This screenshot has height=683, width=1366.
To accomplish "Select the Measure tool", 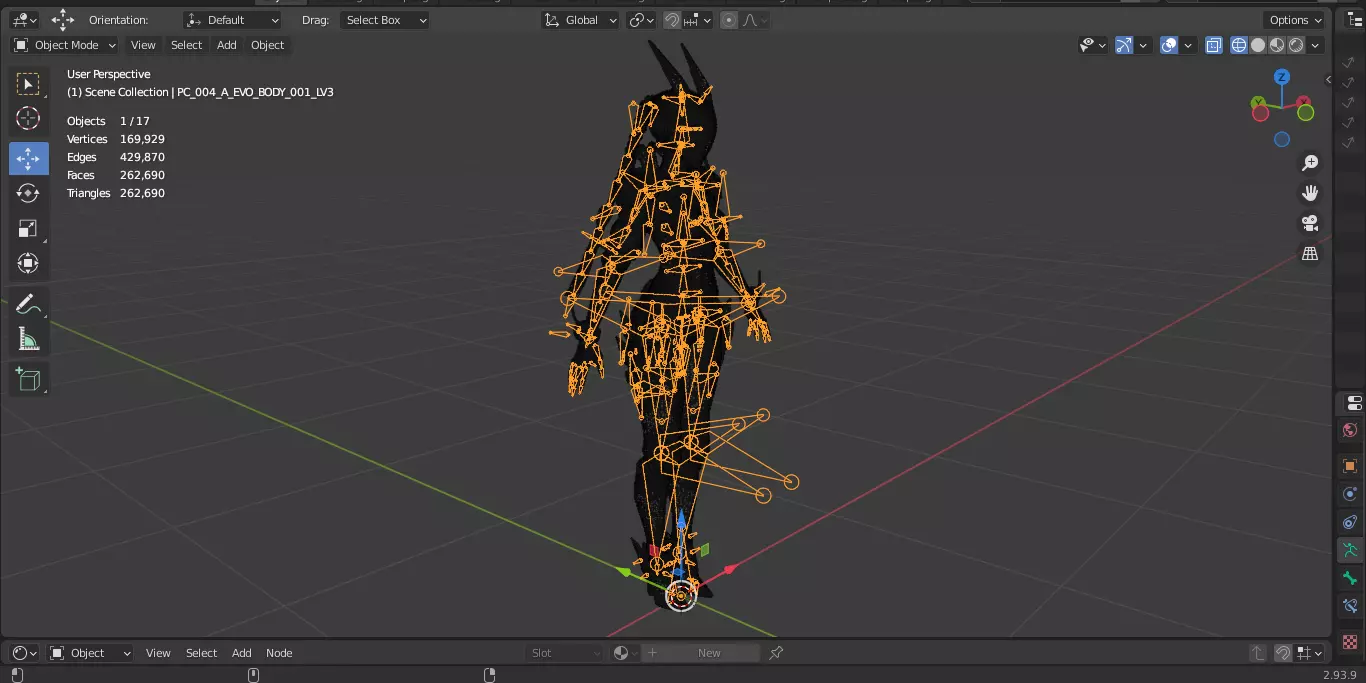I will [28, 340].
